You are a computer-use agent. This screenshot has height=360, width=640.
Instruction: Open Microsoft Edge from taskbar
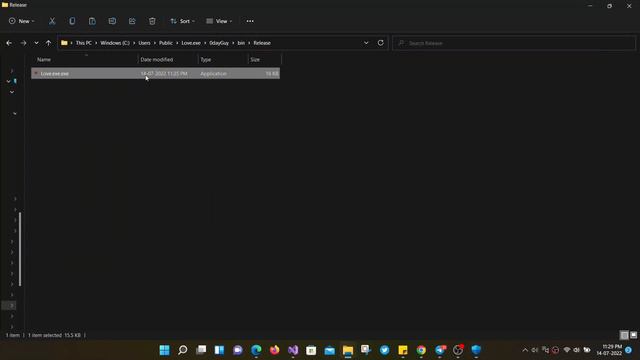click(256, 350)
